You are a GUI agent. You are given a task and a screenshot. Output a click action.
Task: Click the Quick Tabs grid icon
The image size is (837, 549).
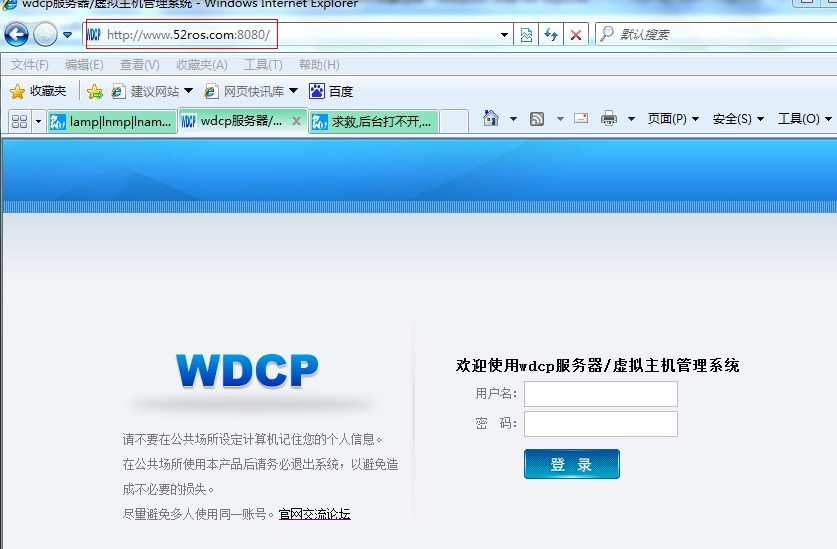[19, 121]
